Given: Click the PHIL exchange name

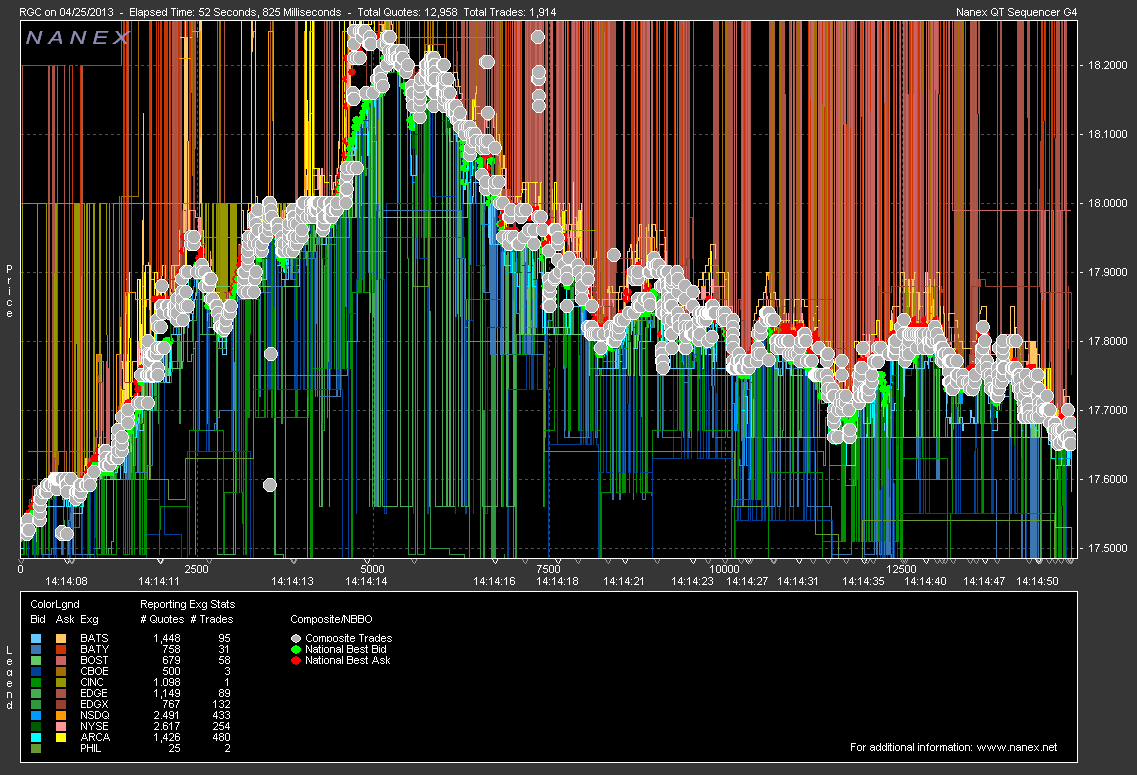Looking at the screenshot, I should 91,748.
